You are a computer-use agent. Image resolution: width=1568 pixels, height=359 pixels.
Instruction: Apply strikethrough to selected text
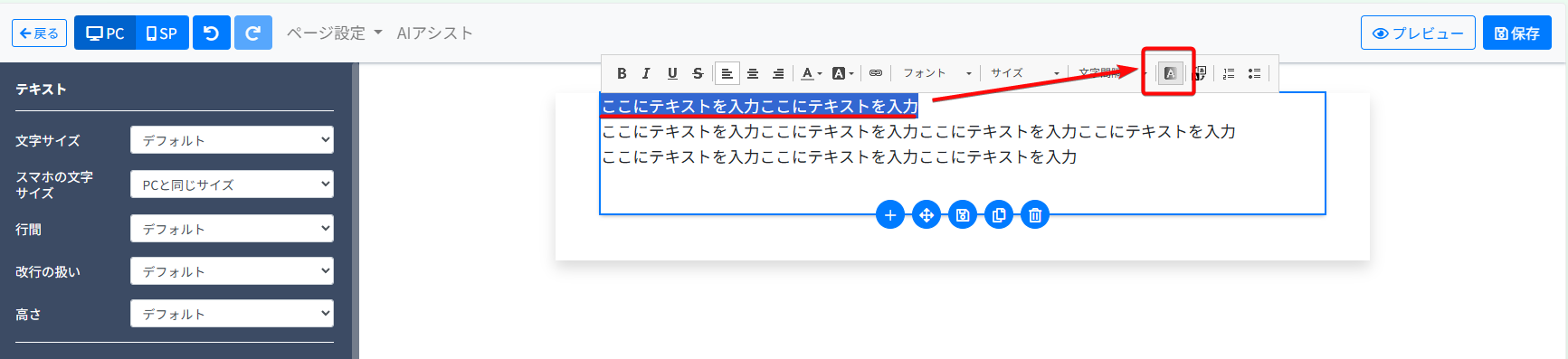(x=697, y=73)
